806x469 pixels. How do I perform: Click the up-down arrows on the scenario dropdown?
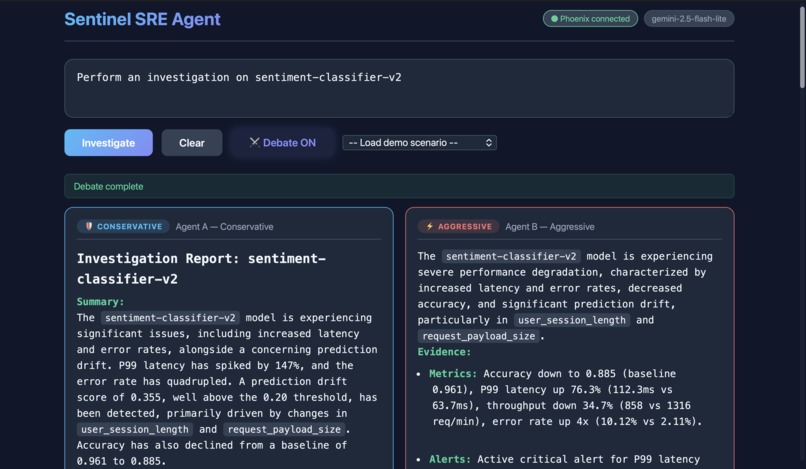(x=489, y=142)
